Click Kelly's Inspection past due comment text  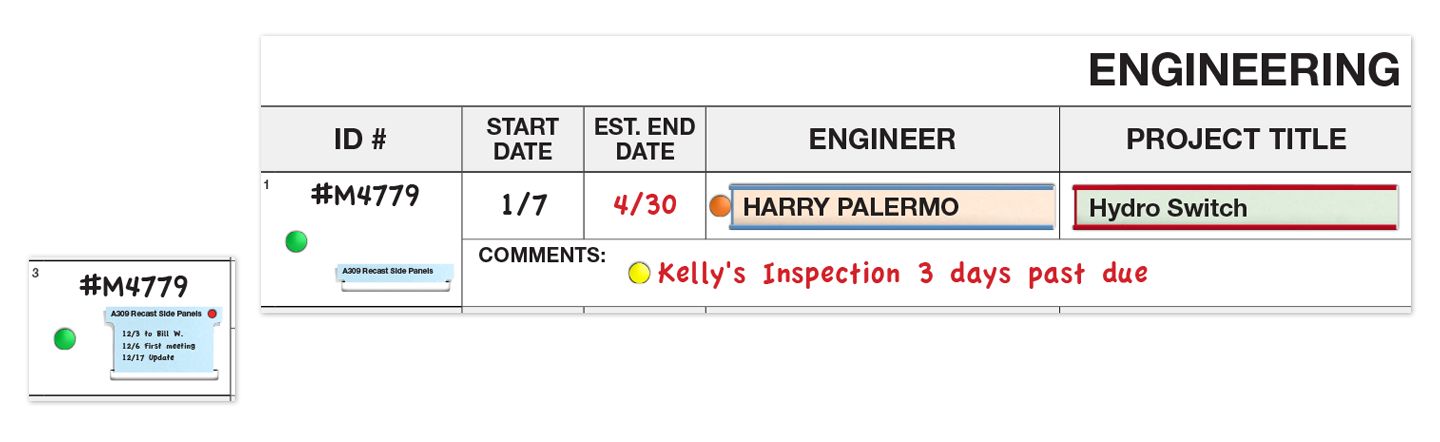coord(902,273)
